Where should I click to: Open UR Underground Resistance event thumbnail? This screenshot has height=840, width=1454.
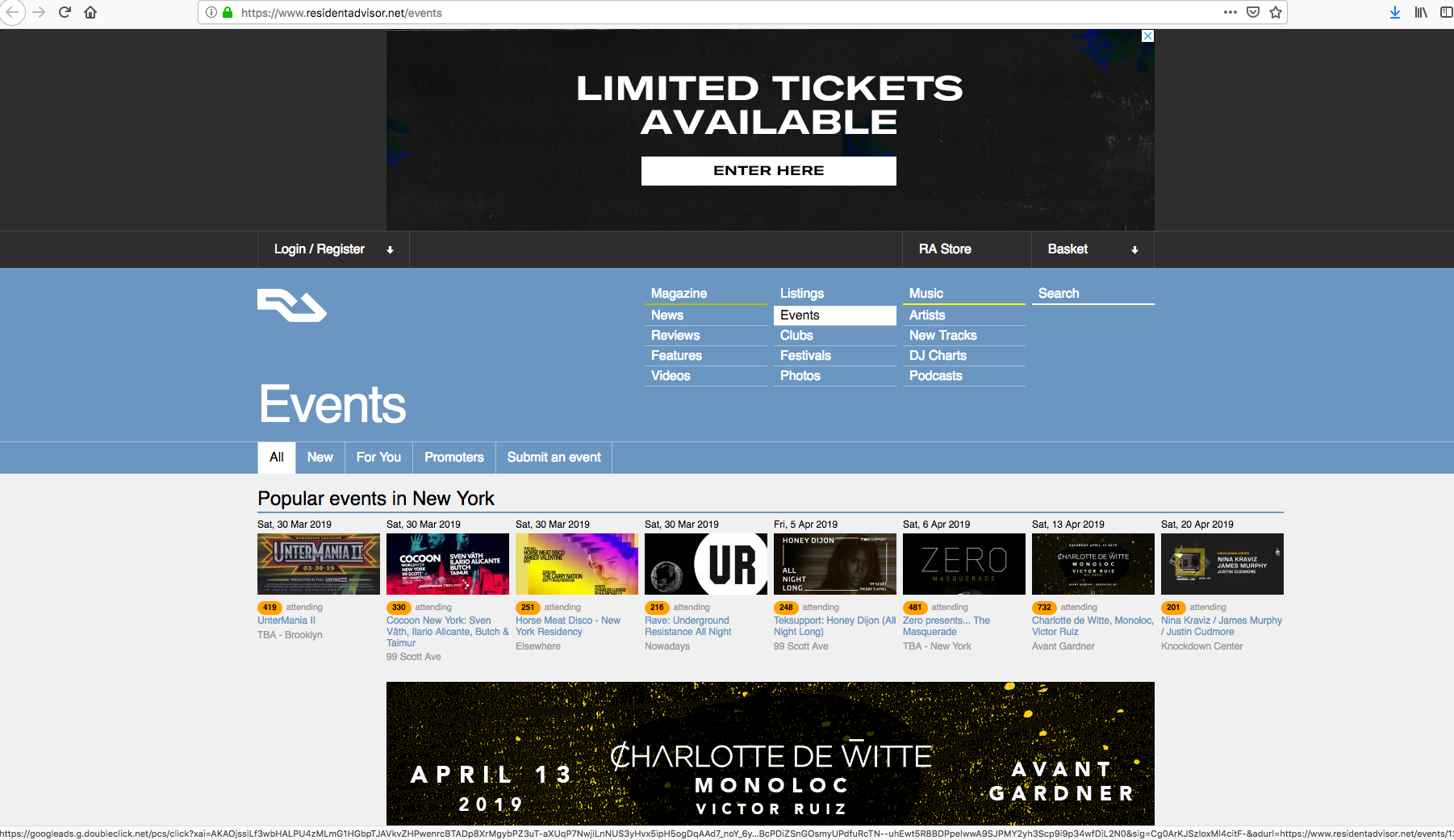point(706,564)
